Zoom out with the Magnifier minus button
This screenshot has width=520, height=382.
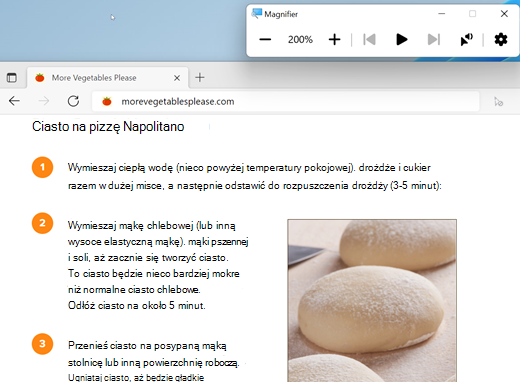click(265, 40)
